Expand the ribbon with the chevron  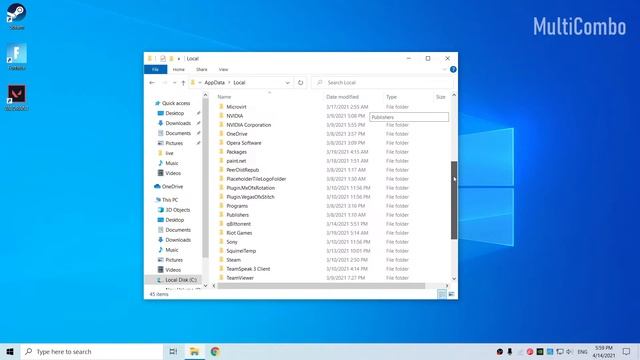click(x=444, y=69)
